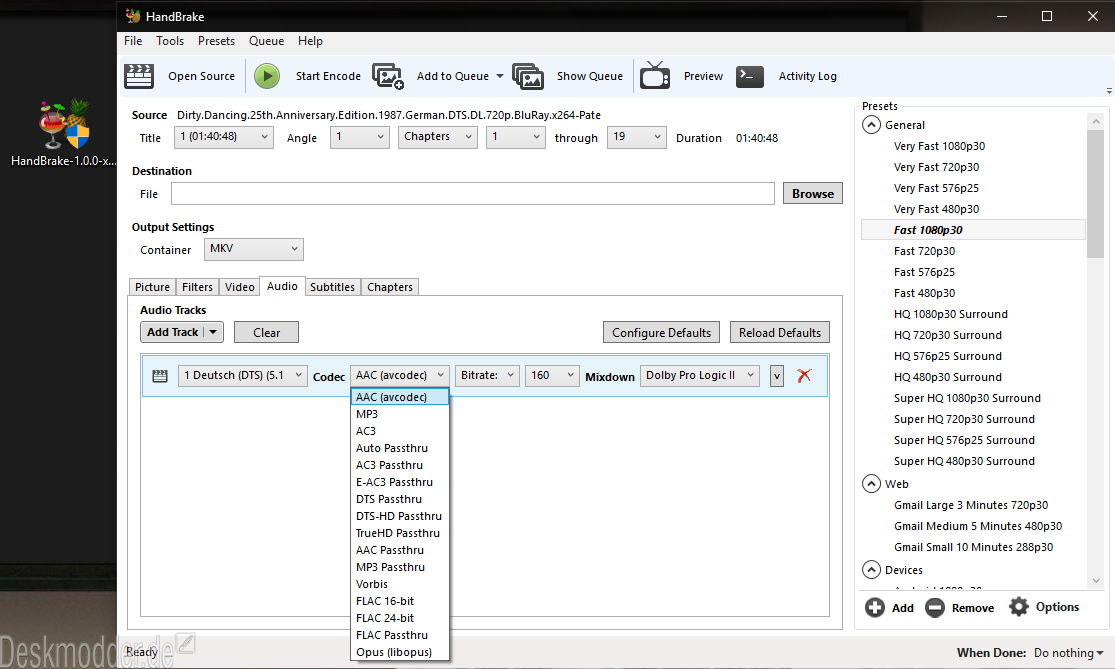Screen dimensions: 1115x669
Task: Open the Tools menu
Action: tap(170, 41)
